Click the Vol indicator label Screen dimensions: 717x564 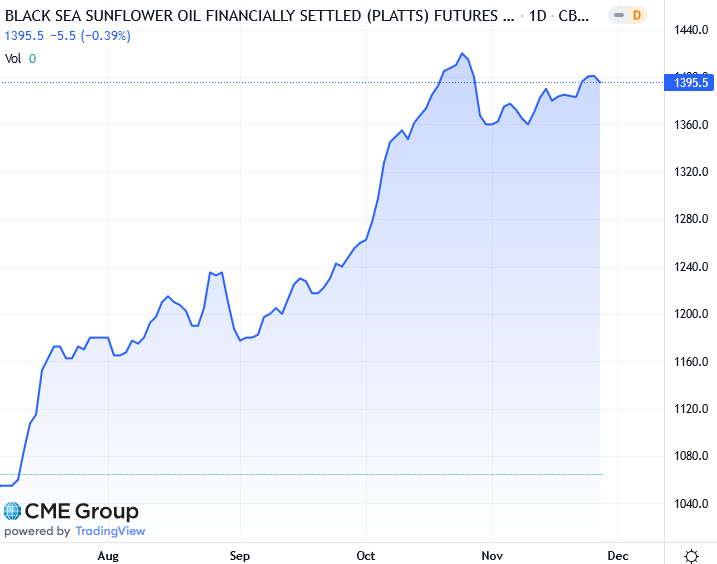(x=13, y=58)
